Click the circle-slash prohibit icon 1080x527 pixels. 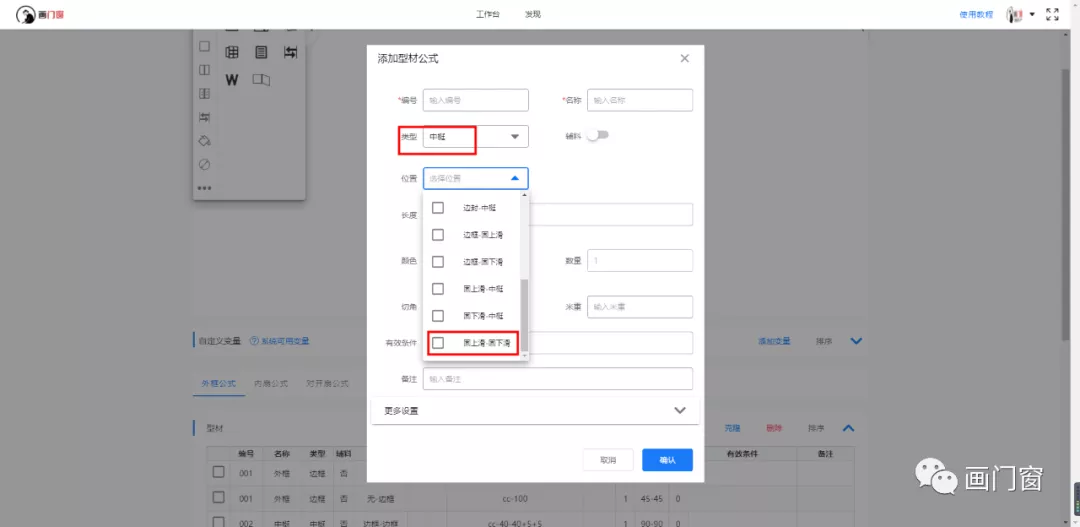(x=204, y=164)
